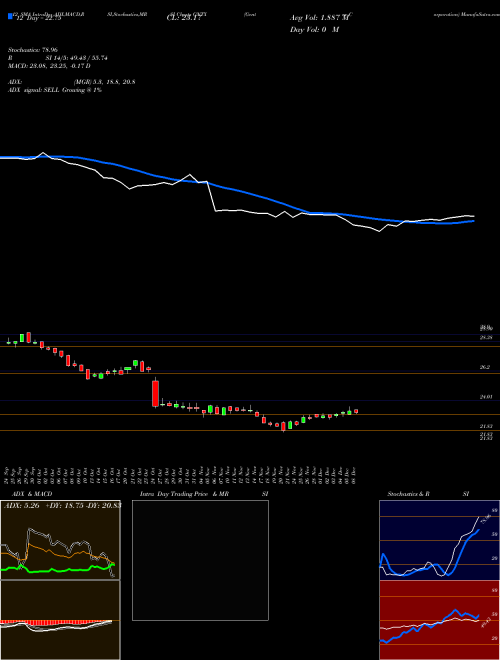Click the MACD: 23.08, 23.25, -0.17 line
The width and height of the screenshot is (500, 660).
pos(49,66)
